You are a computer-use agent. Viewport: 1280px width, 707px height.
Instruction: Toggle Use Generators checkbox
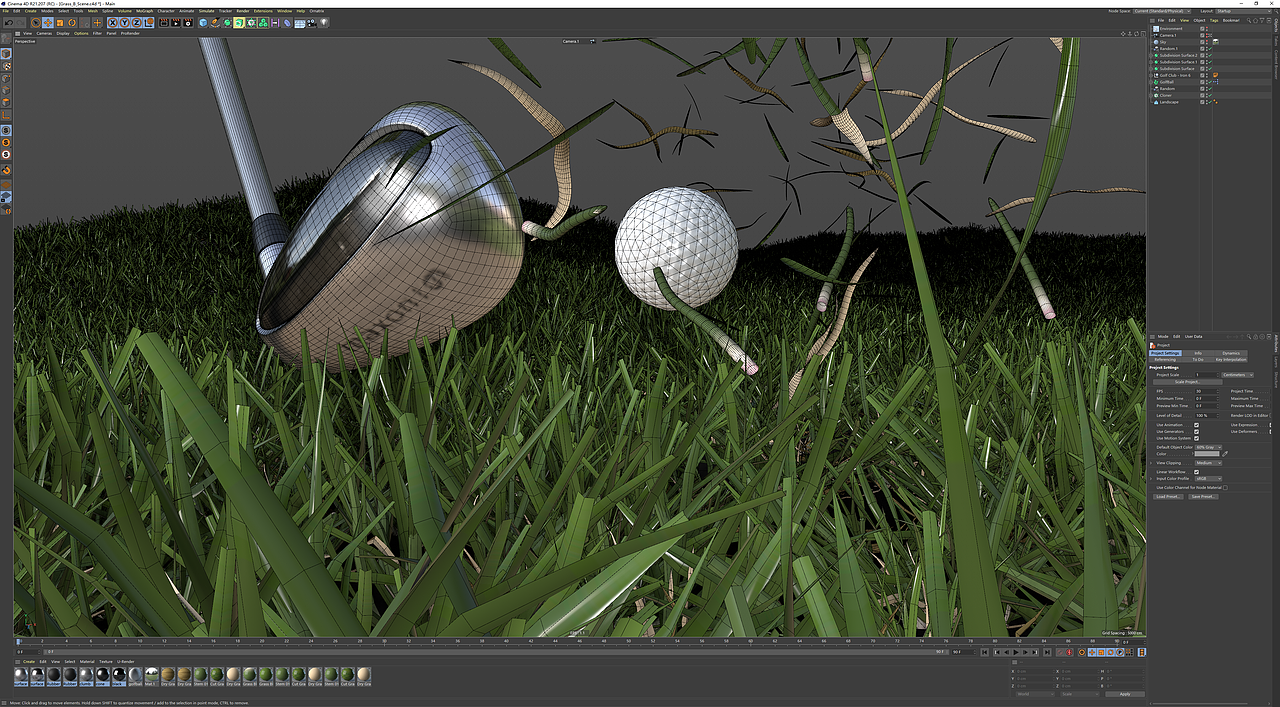tap(1197, 432)
